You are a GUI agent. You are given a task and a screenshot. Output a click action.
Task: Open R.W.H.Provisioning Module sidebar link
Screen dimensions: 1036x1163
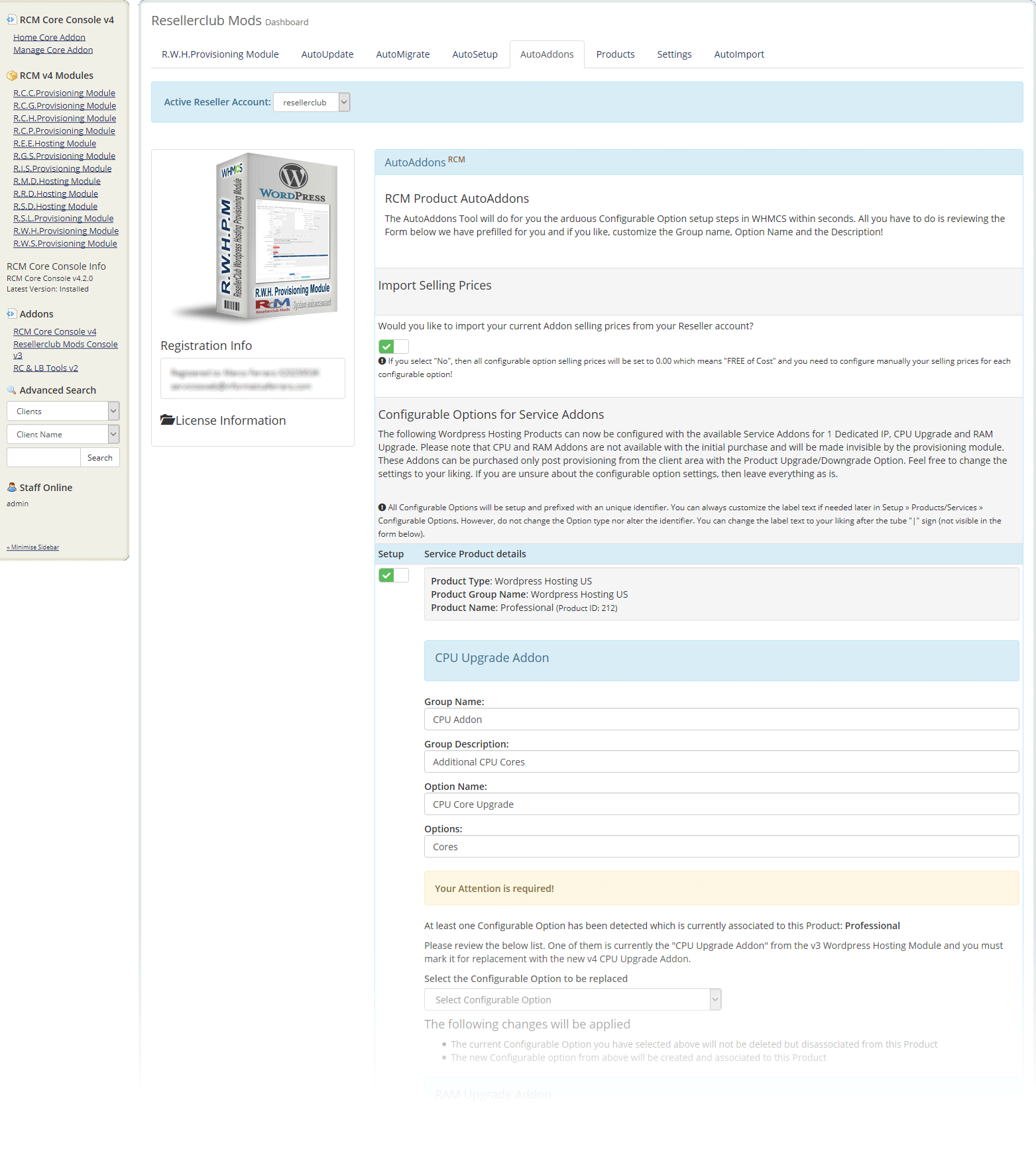pos(66,231)
